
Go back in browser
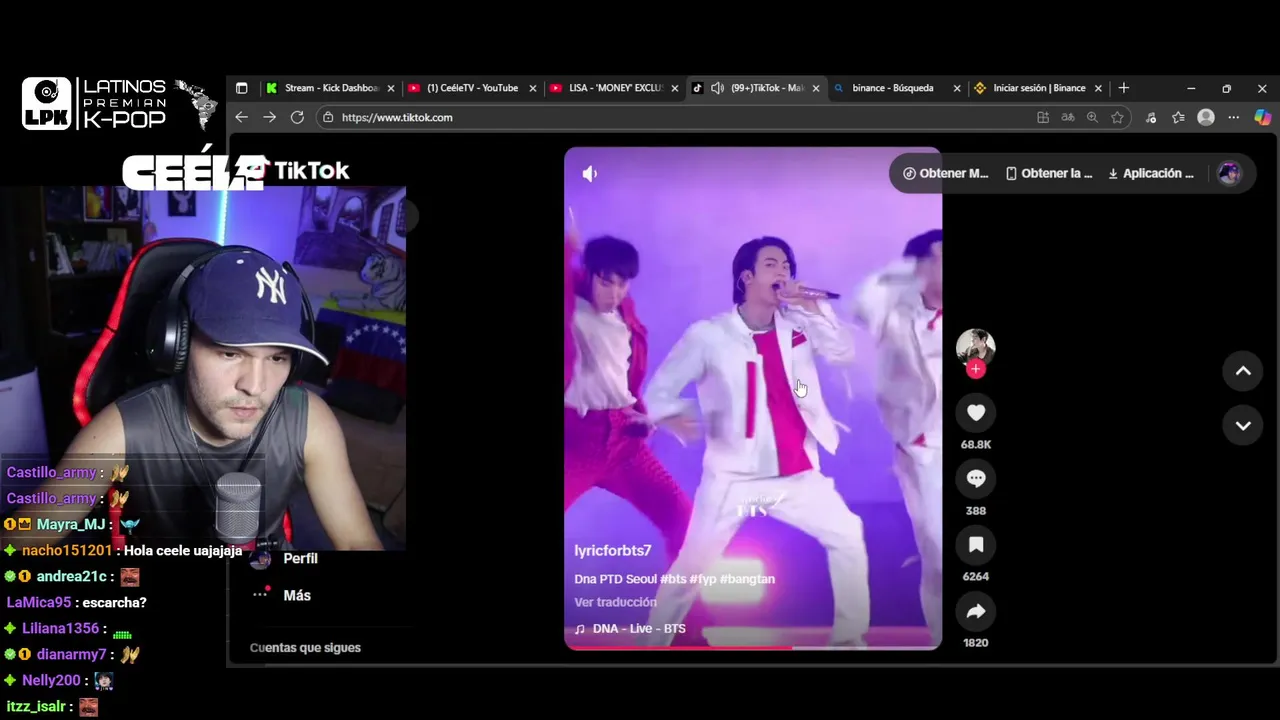241,117
